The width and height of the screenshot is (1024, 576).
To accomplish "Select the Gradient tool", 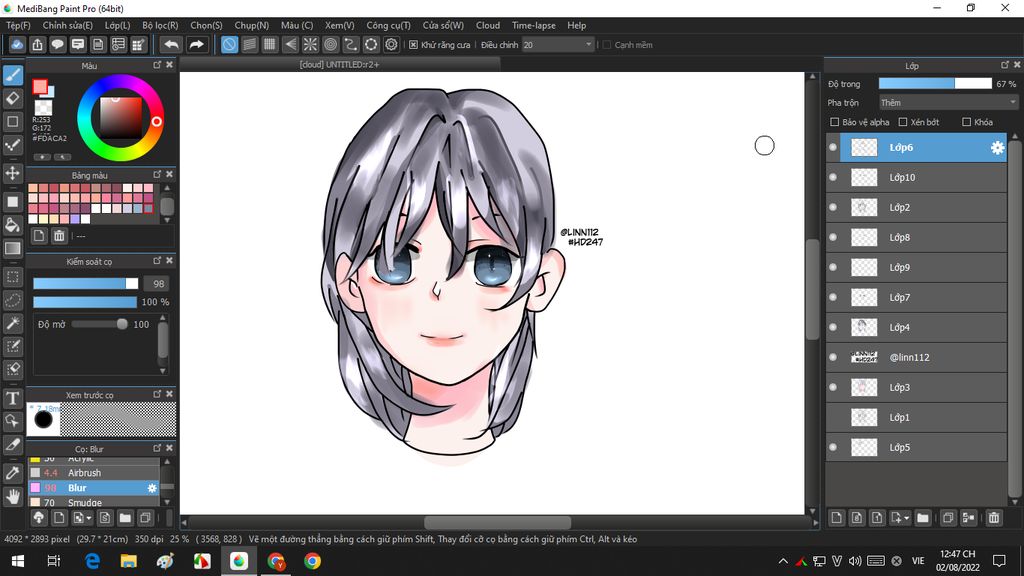I will pos(12,248).
